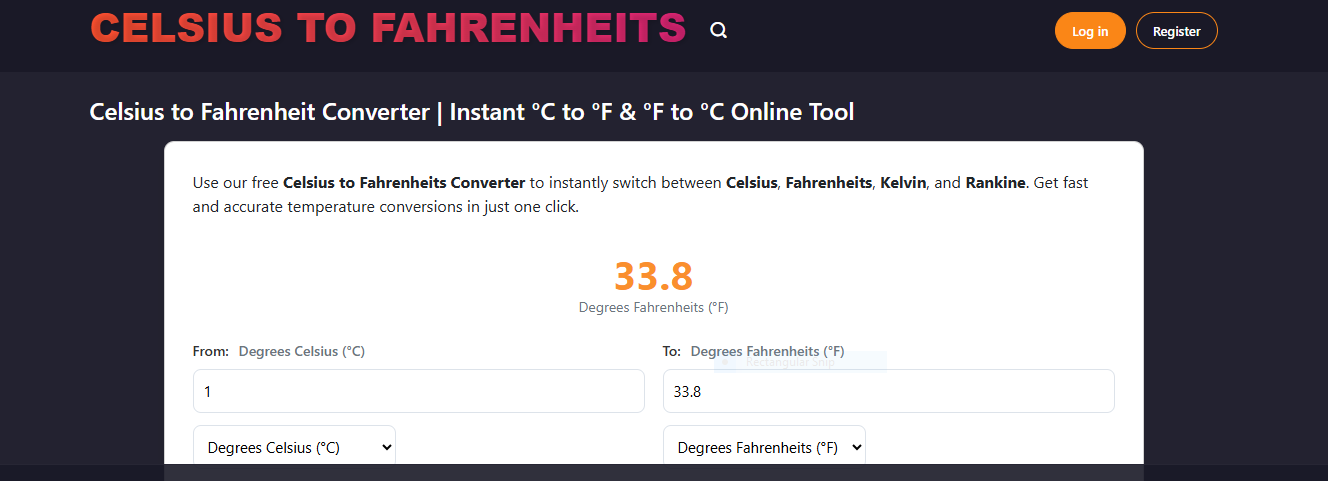The width and height of the screenshot is (1328, 481).
Task: Click the To input field showing 33.8
Action: click(888, 391)
